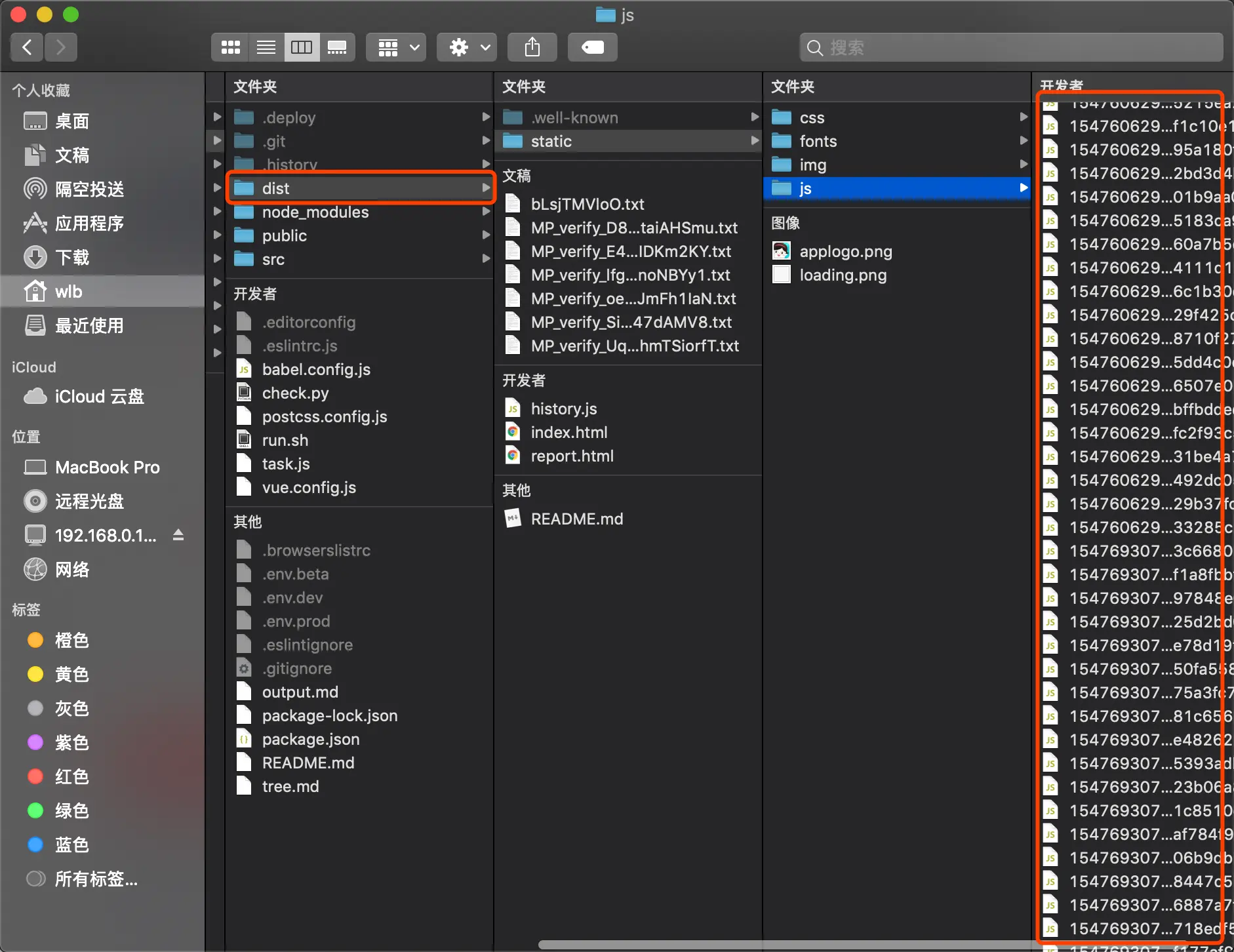Screen dimensions: 1234x952
Task: Choose the red (红色) tag
Action: click(x=71, y=777)
